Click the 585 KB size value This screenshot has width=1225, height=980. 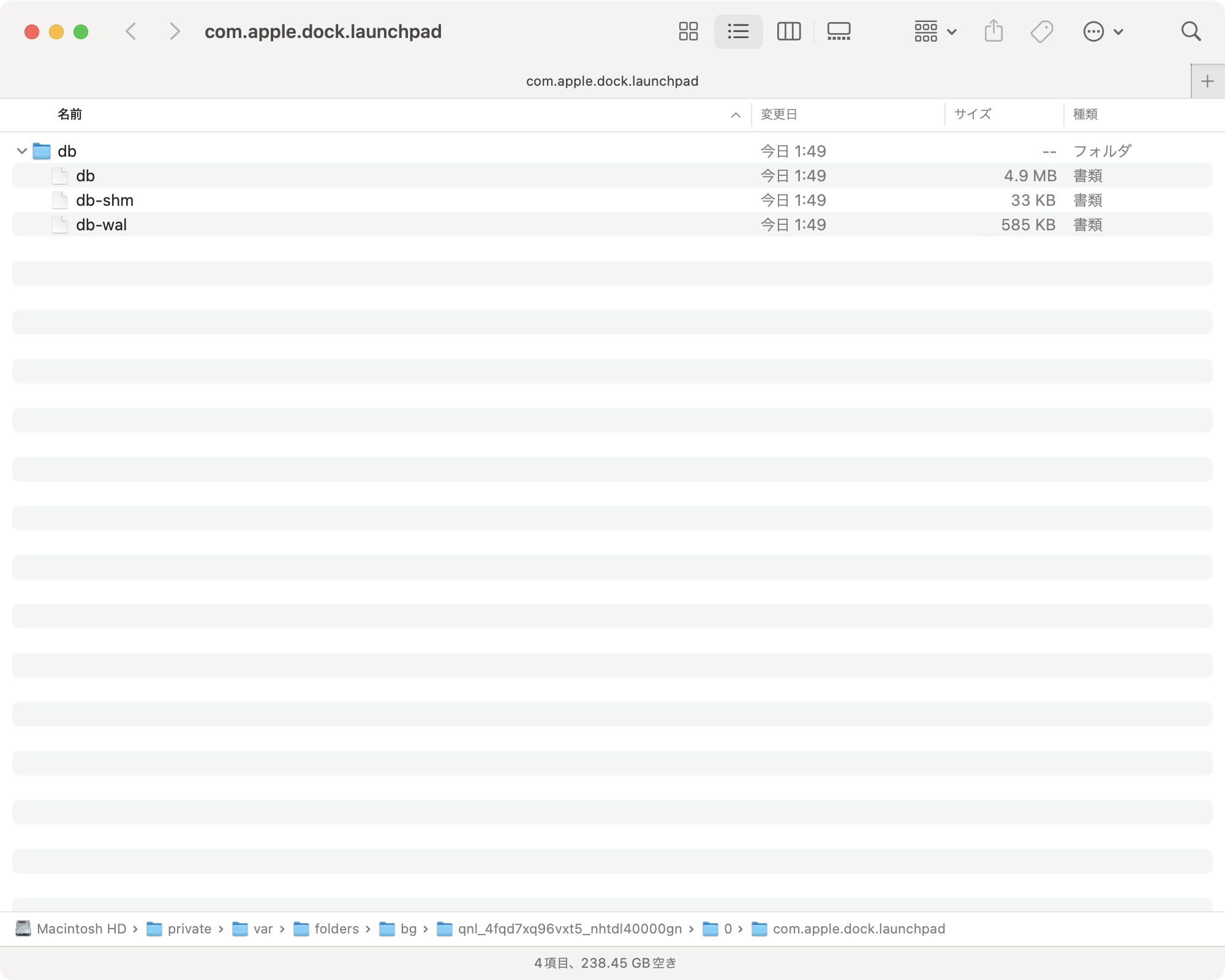pos(1028,225)
